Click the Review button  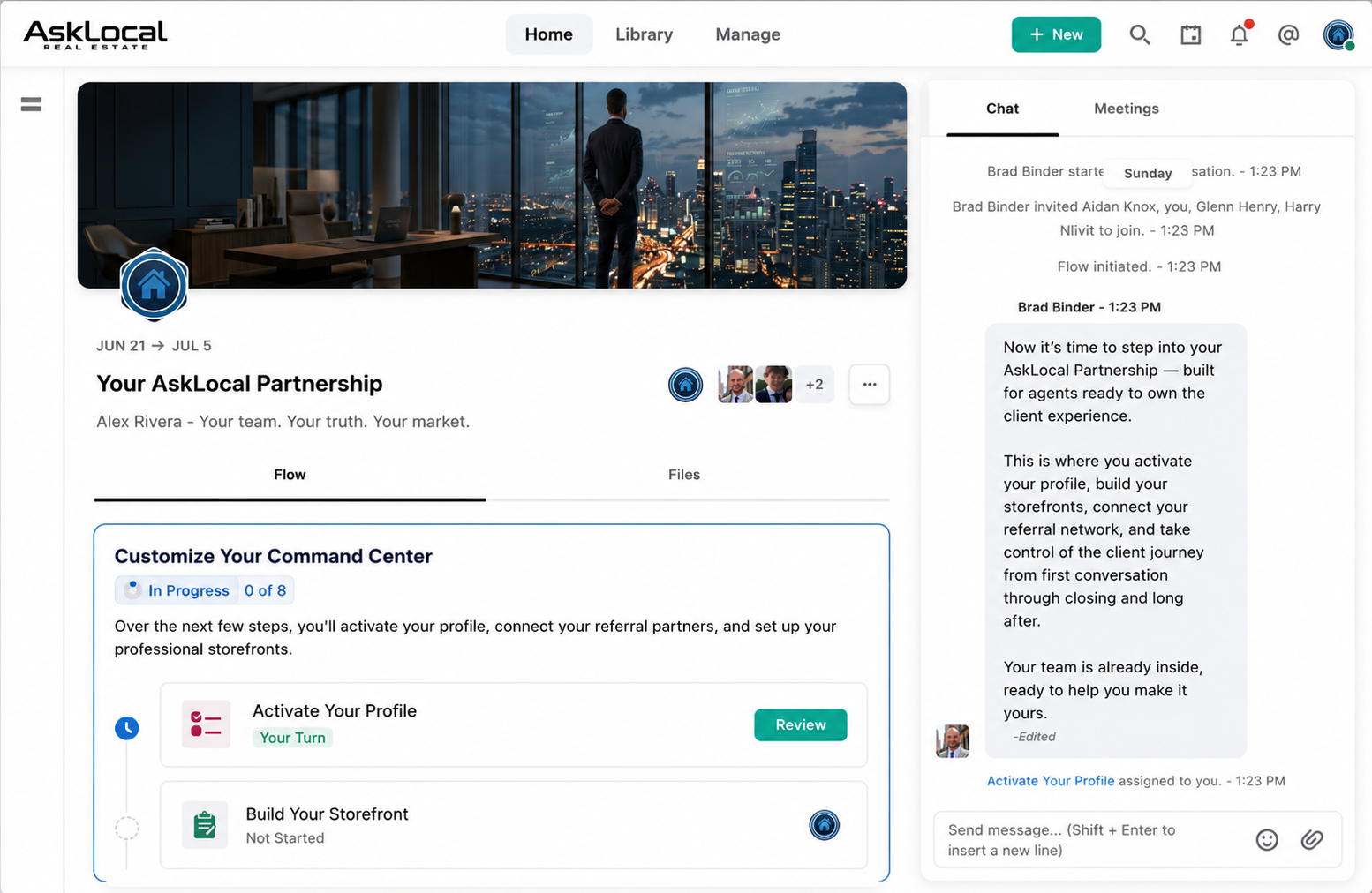[800, 724]
